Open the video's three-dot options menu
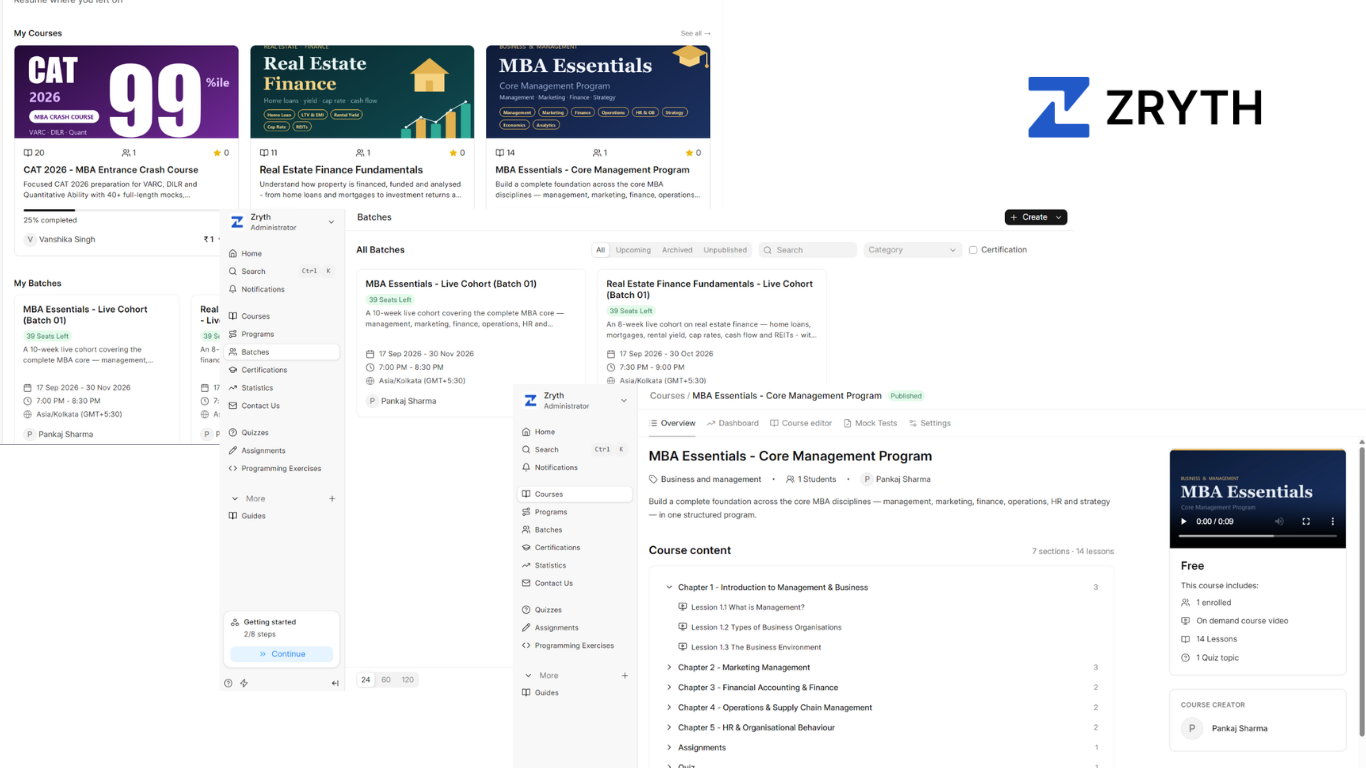Screen dimensions: 1366x768 [x=1332, y=522]
